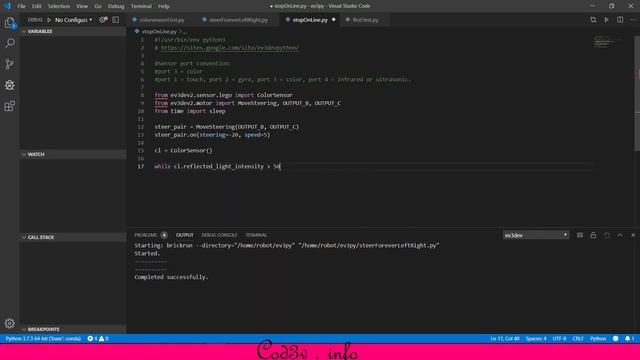Open the Explorer view in activity bar
Viewport: 640px width, 360px height.
click(9, 22)
